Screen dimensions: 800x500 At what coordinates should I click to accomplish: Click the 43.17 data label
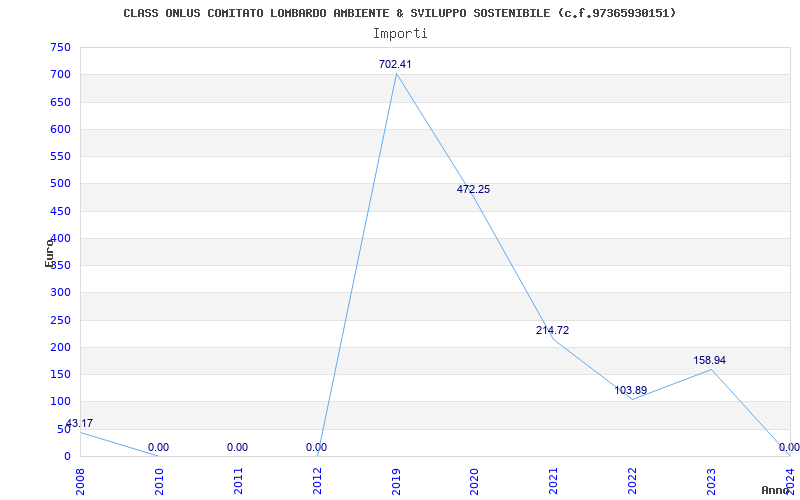pos(80,423)
